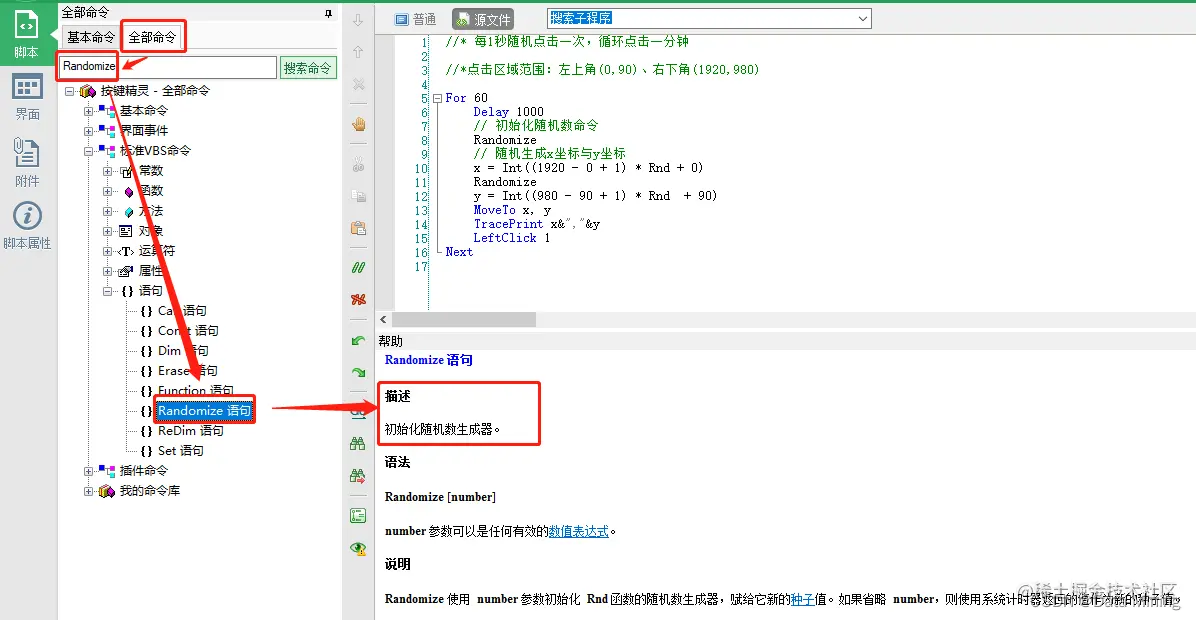The width and height of the screenshot is (1196, 620).
Task: Click the purple diamond icon beside 函数
Action: pyautogui.click(x=129, y=191)
